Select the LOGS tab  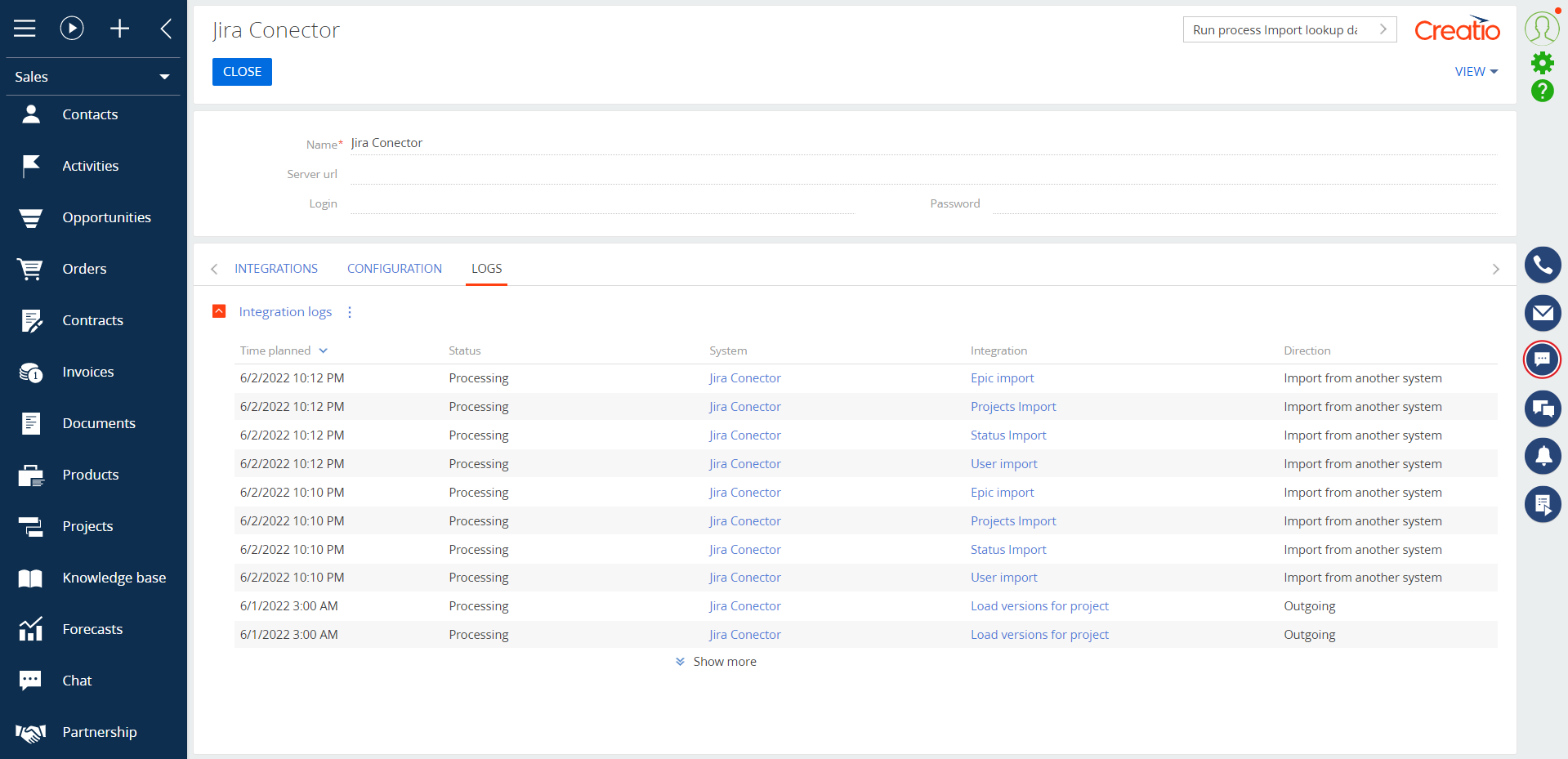click(486, 269)
